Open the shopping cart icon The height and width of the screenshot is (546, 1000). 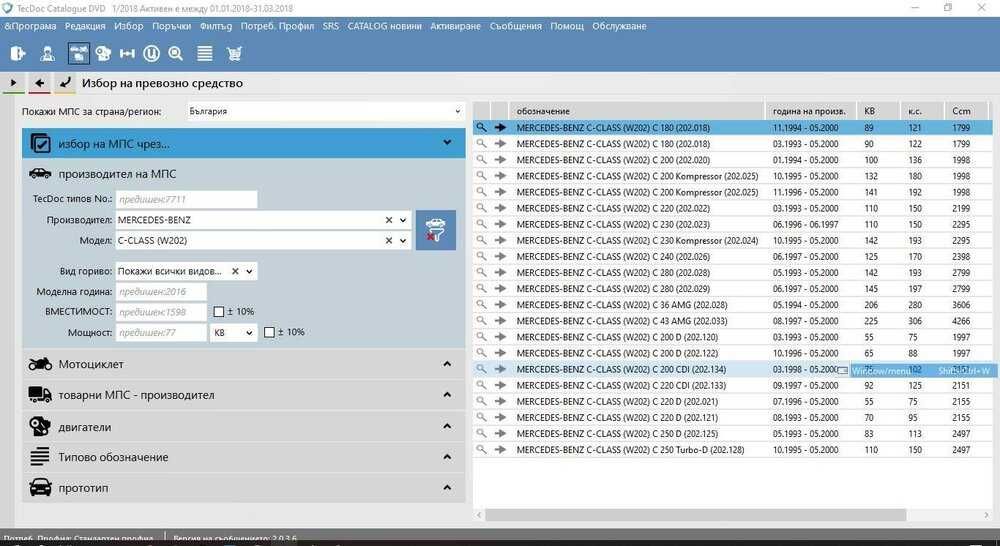[x=234, y=54]
